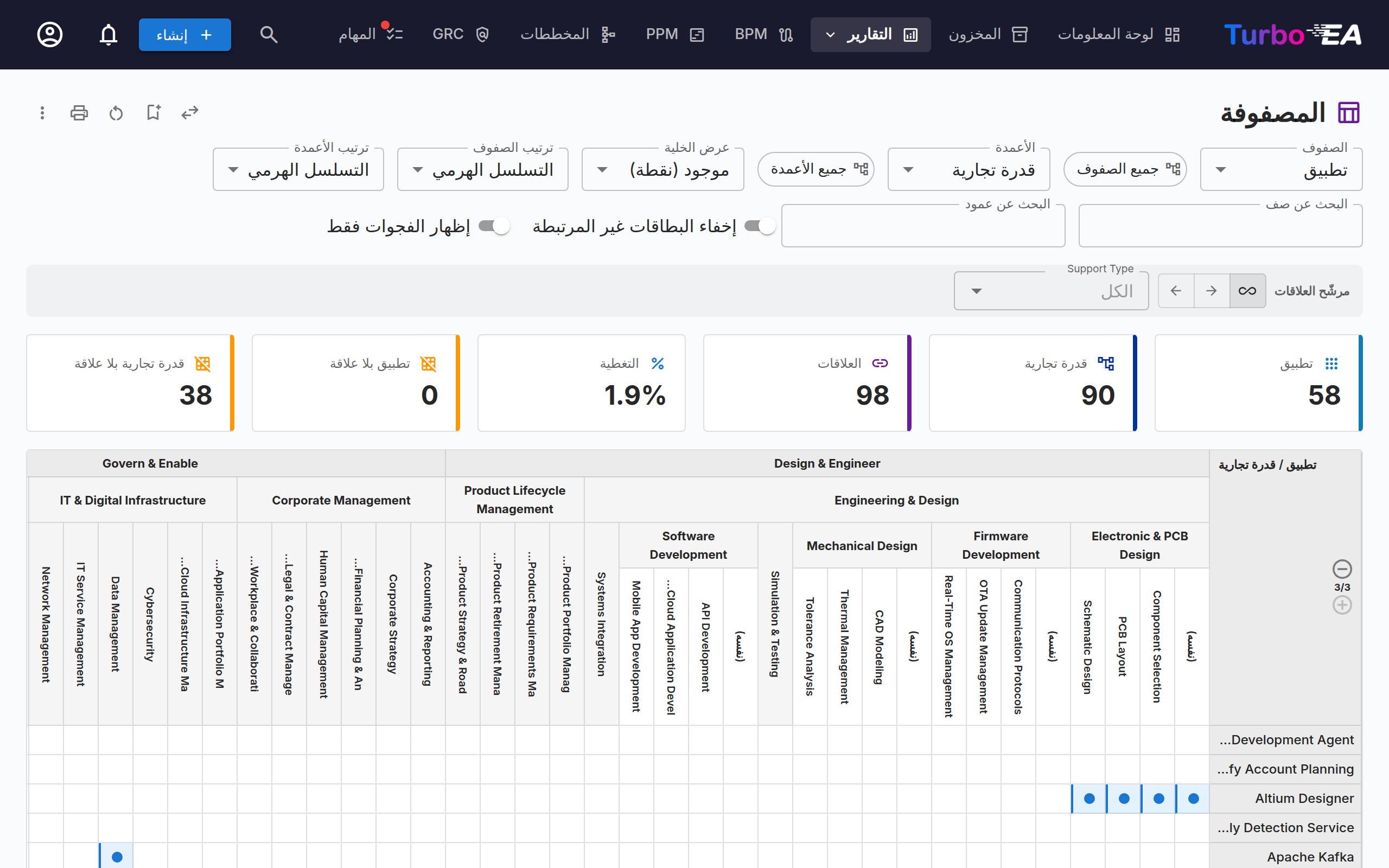The height and width of the screenshot is (868, 1389).
Task: Toggle إخفاء البطاقات غير المرتبطة switch
Action: 760,226
